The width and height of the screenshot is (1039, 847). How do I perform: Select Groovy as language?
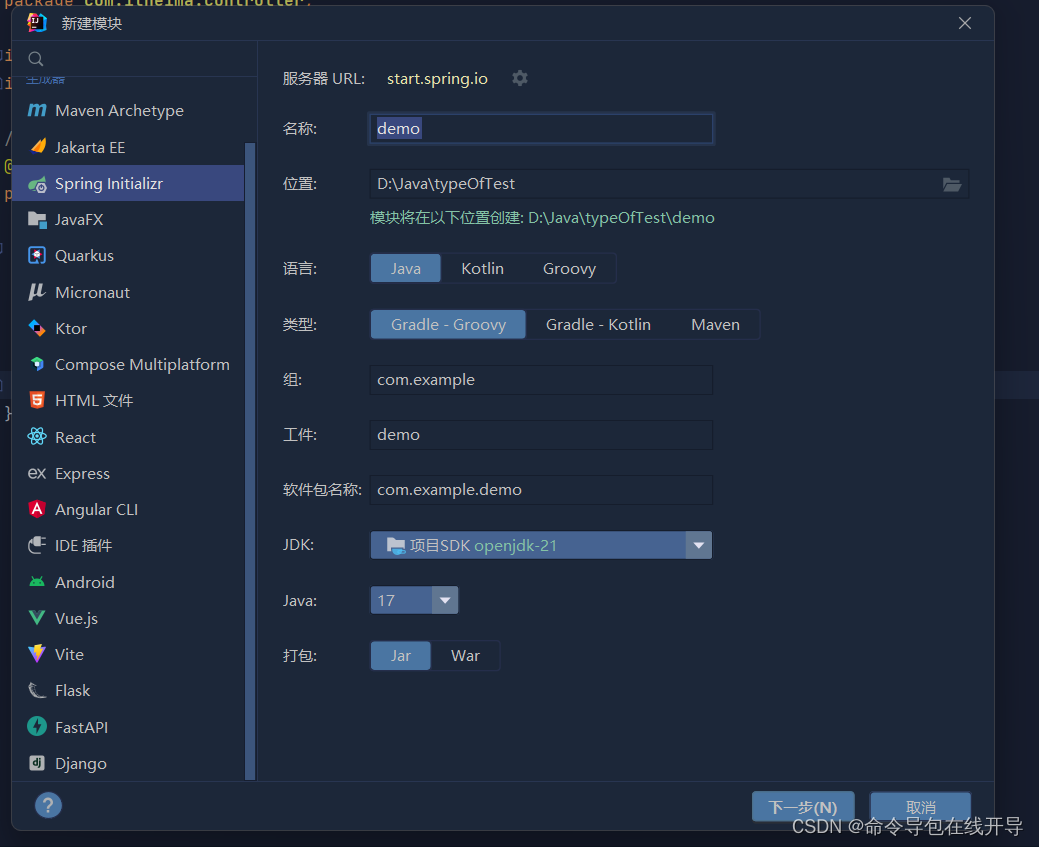tap(569, 268)
